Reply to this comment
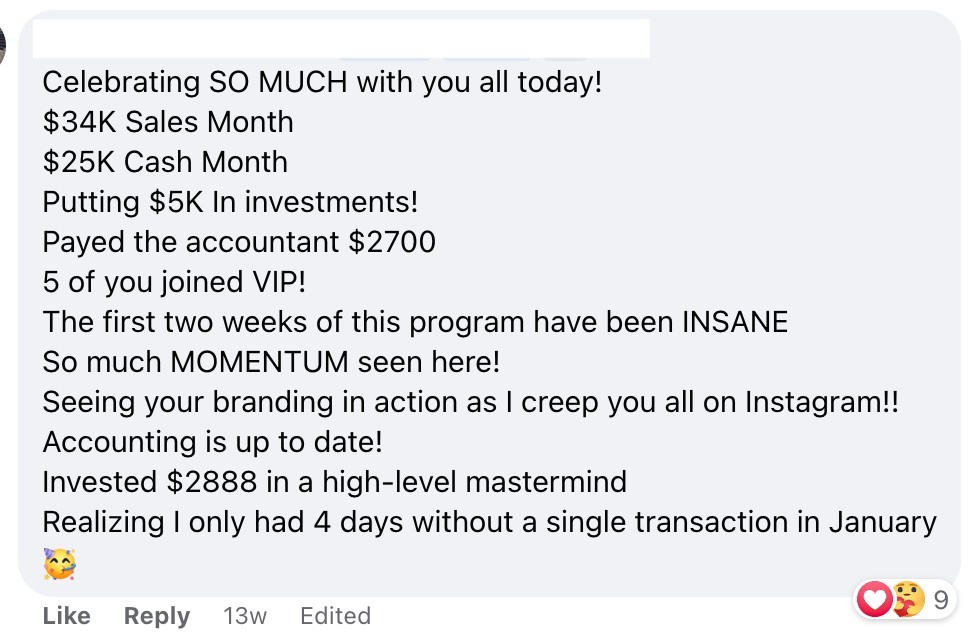The width and height of the screenshot is (978, 640). tap(157, 616)
